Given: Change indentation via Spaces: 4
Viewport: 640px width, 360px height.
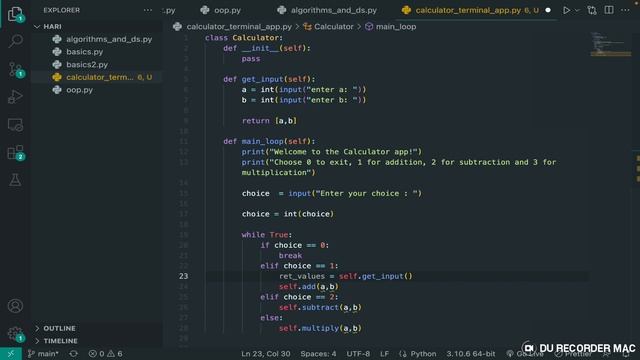Looking at the screenshot, I should pyautogui.click(x=318, y=353).
